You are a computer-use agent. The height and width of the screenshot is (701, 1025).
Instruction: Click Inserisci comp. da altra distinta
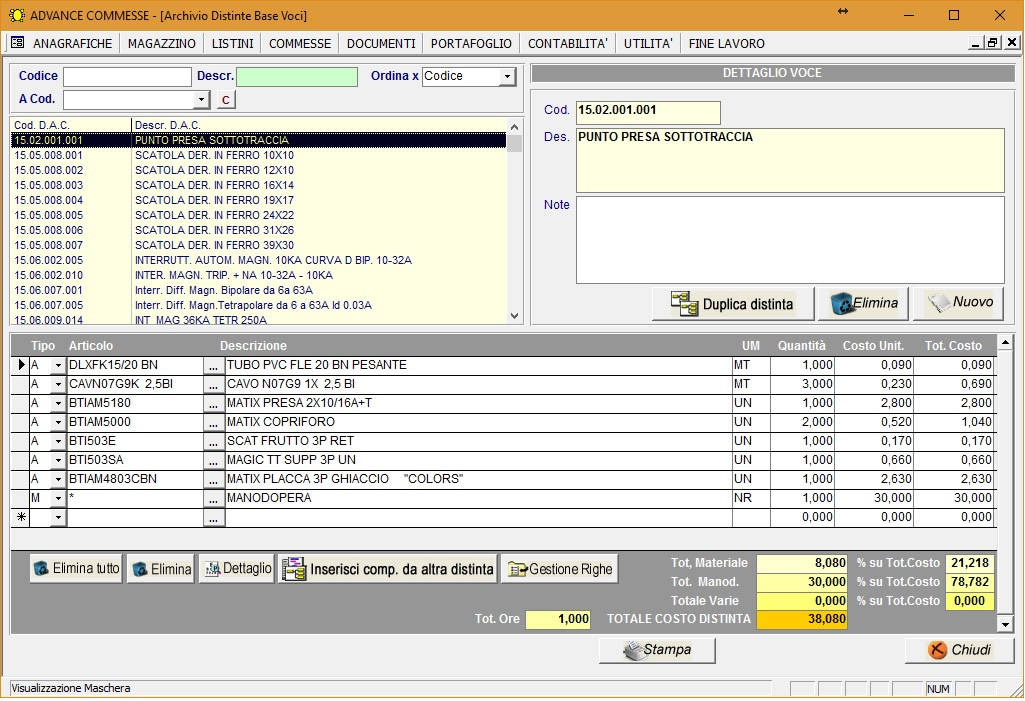(x=388, y=569)
